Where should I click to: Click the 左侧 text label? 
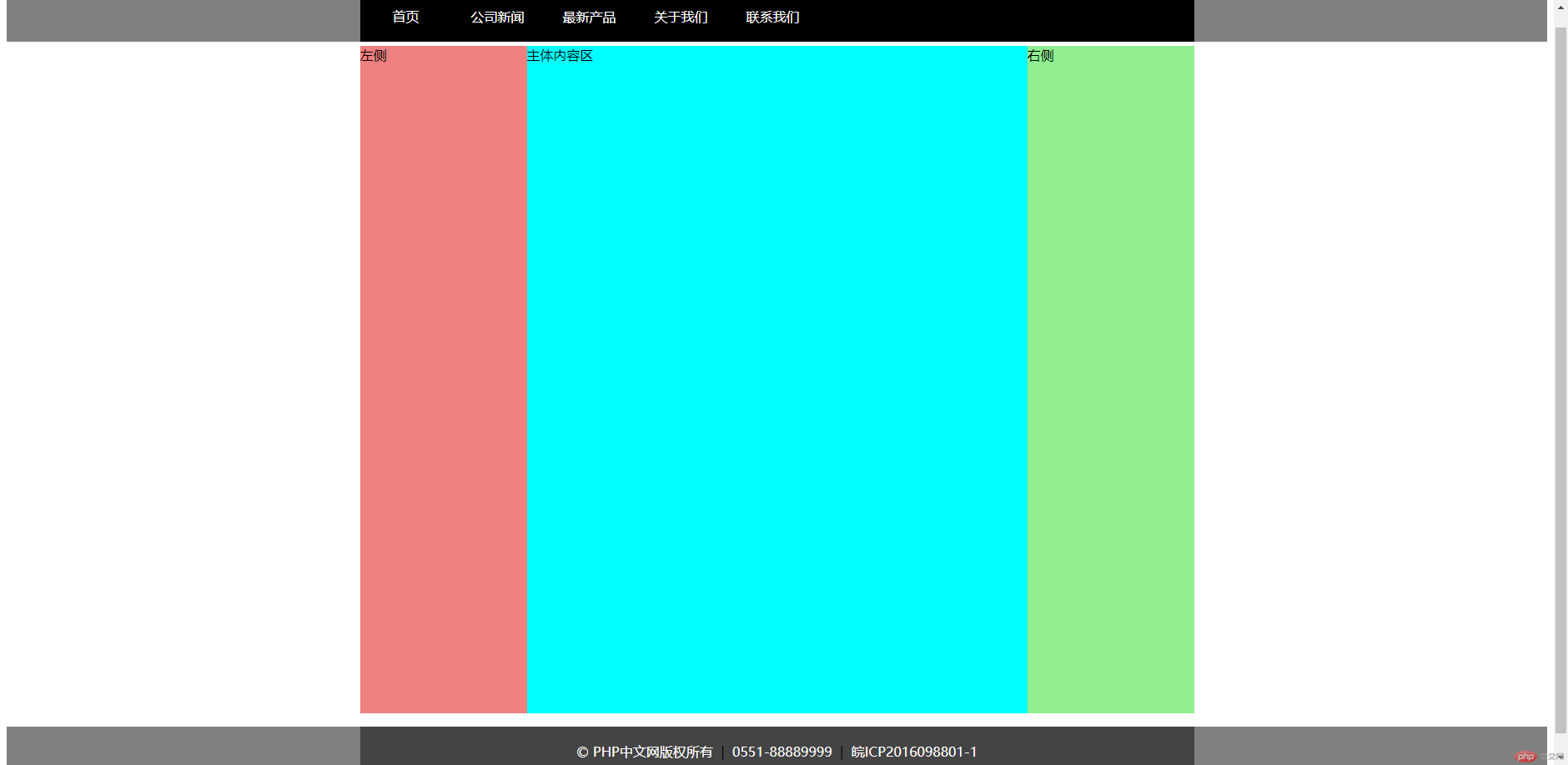click(x=374, y=56)
